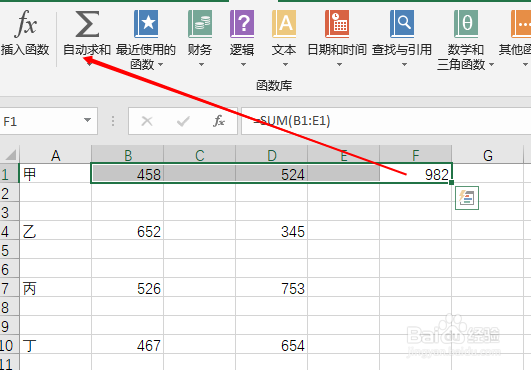Select cell B7 containing 526
The image size is (531, 370).
[128, 288]
